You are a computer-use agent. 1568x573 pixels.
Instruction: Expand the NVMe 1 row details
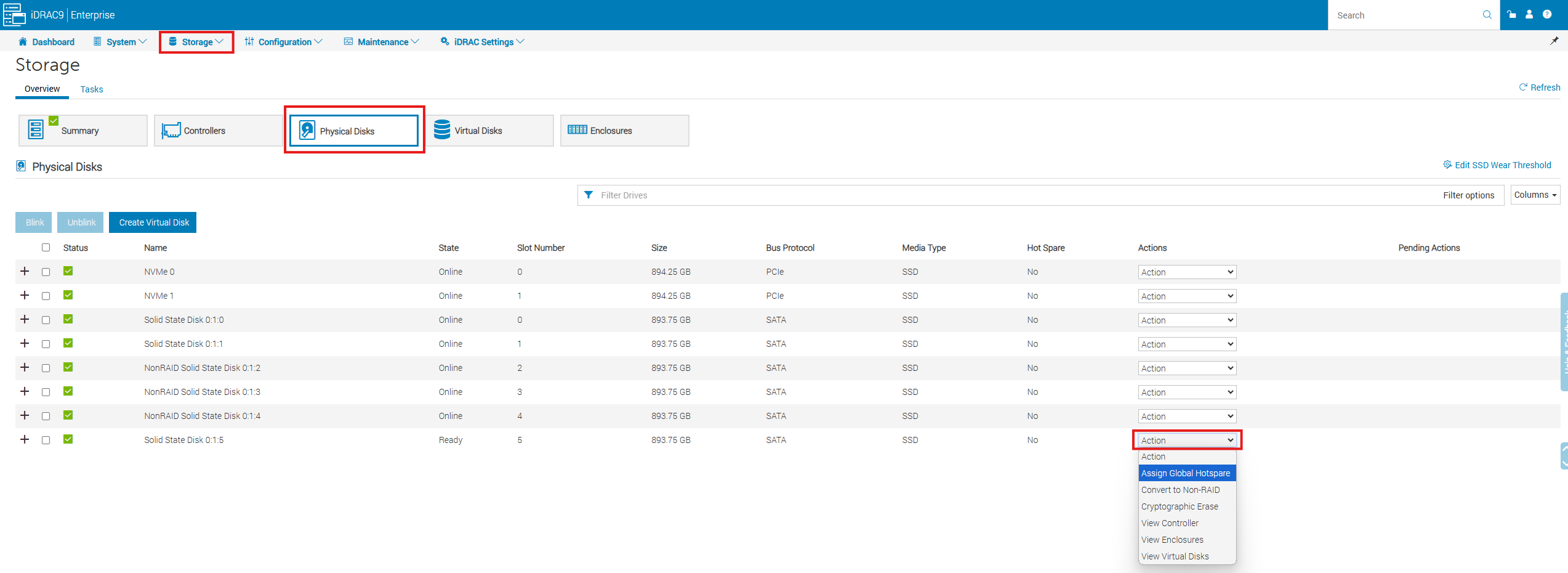point(25,296)
